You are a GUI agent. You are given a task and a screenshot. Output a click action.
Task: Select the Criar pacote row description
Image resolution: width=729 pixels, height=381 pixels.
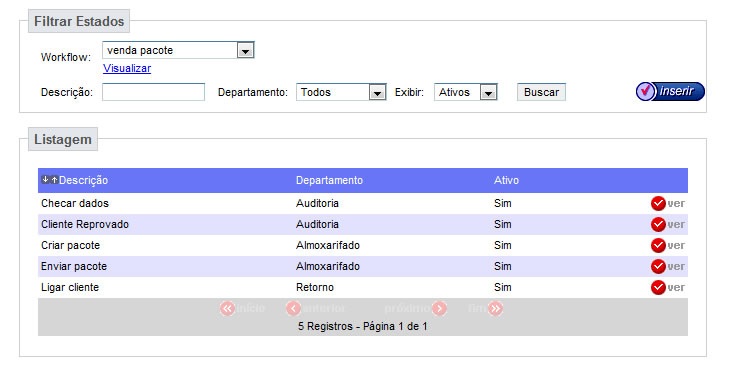(x=70, y=245)
